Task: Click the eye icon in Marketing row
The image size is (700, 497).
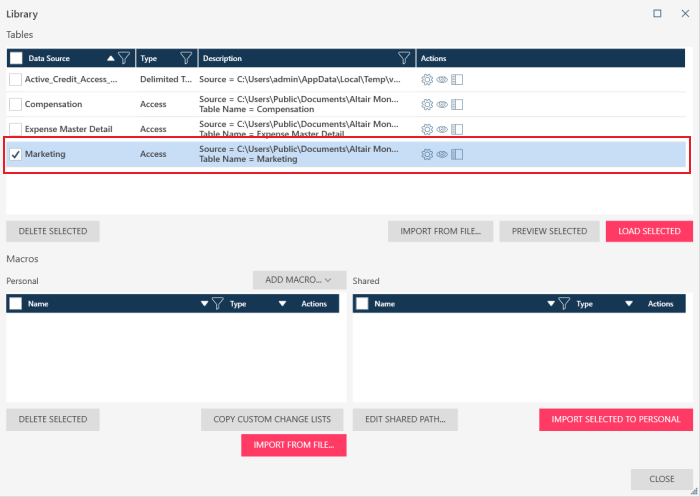Action: click(x=442, y=154)
